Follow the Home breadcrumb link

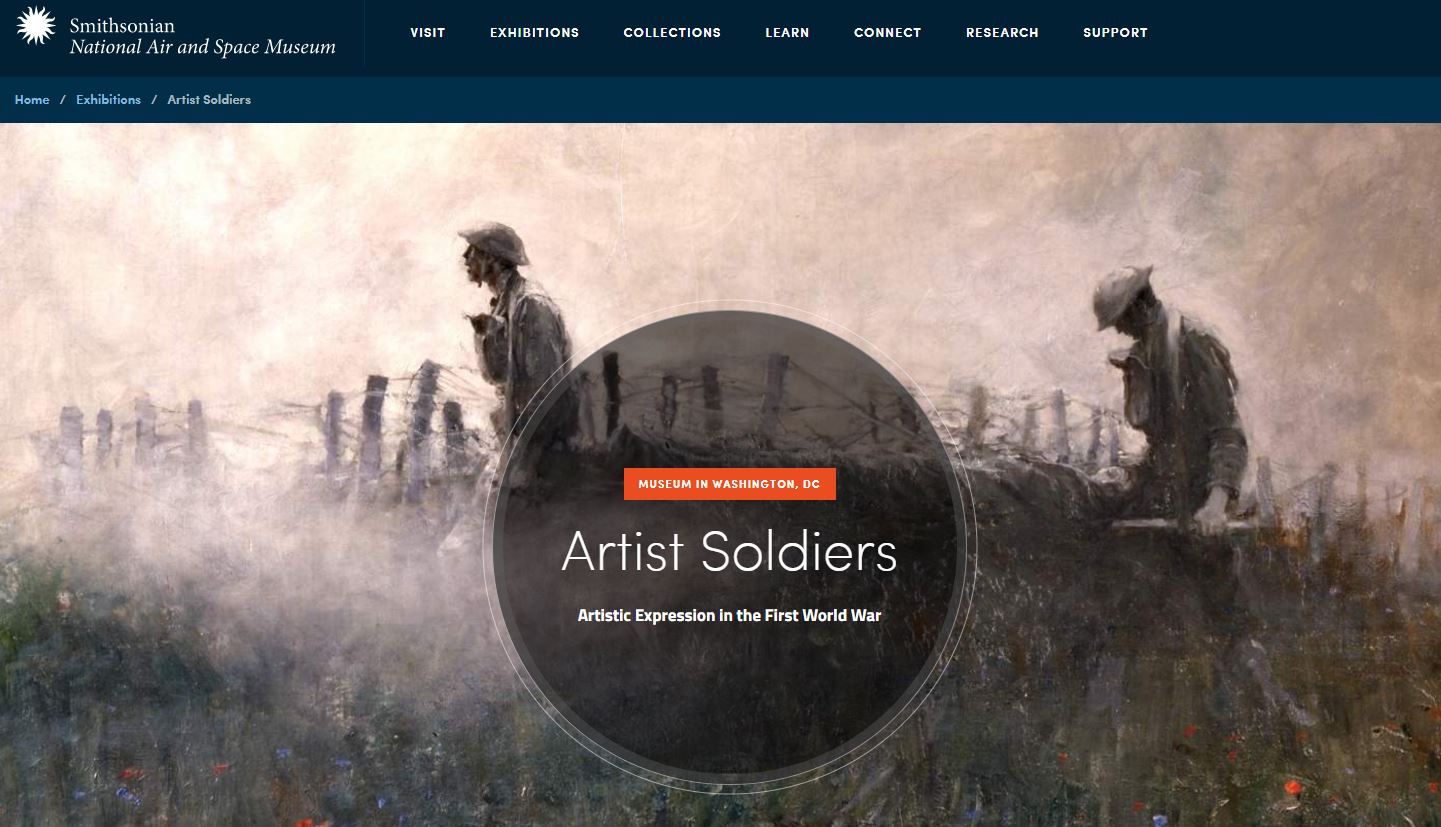[32, 100]
